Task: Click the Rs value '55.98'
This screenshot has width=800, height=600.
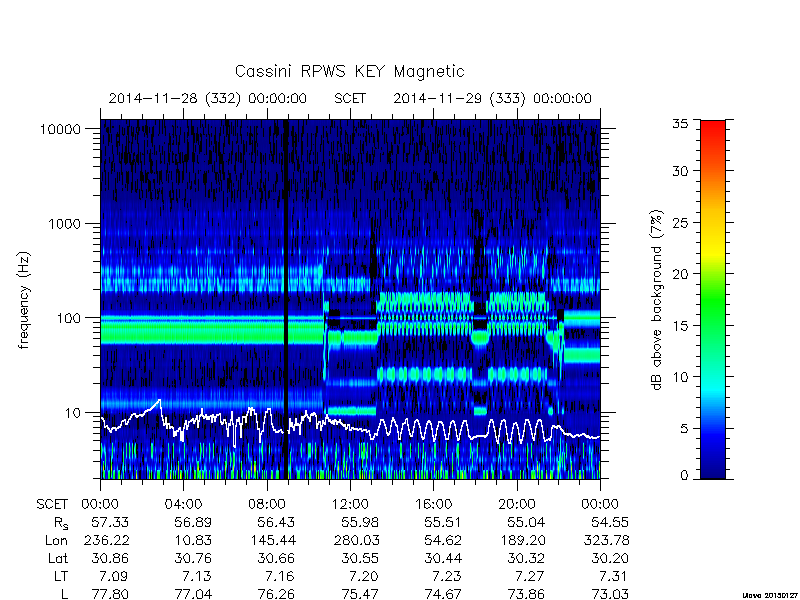Action: point(360,522)
